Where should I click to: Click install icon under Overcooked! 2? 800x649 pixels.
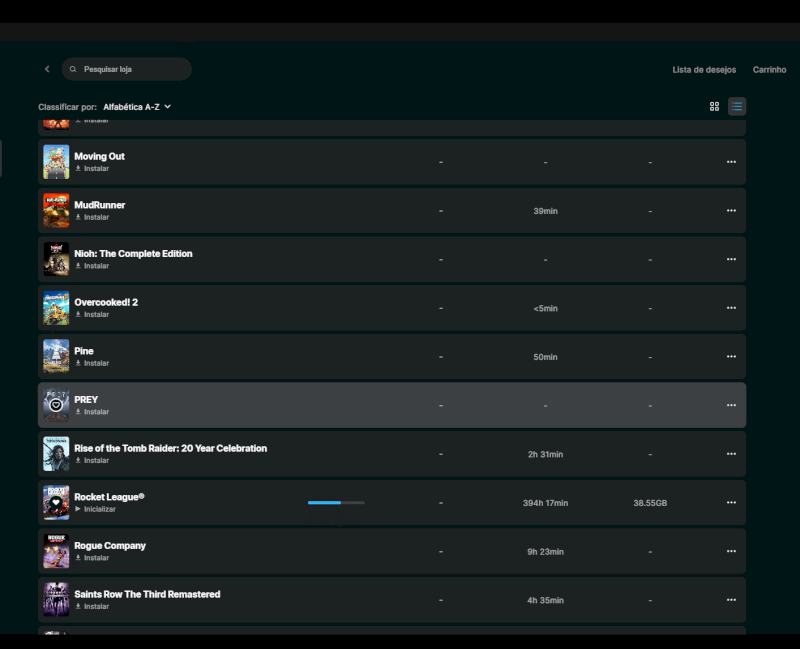[78, 315]
